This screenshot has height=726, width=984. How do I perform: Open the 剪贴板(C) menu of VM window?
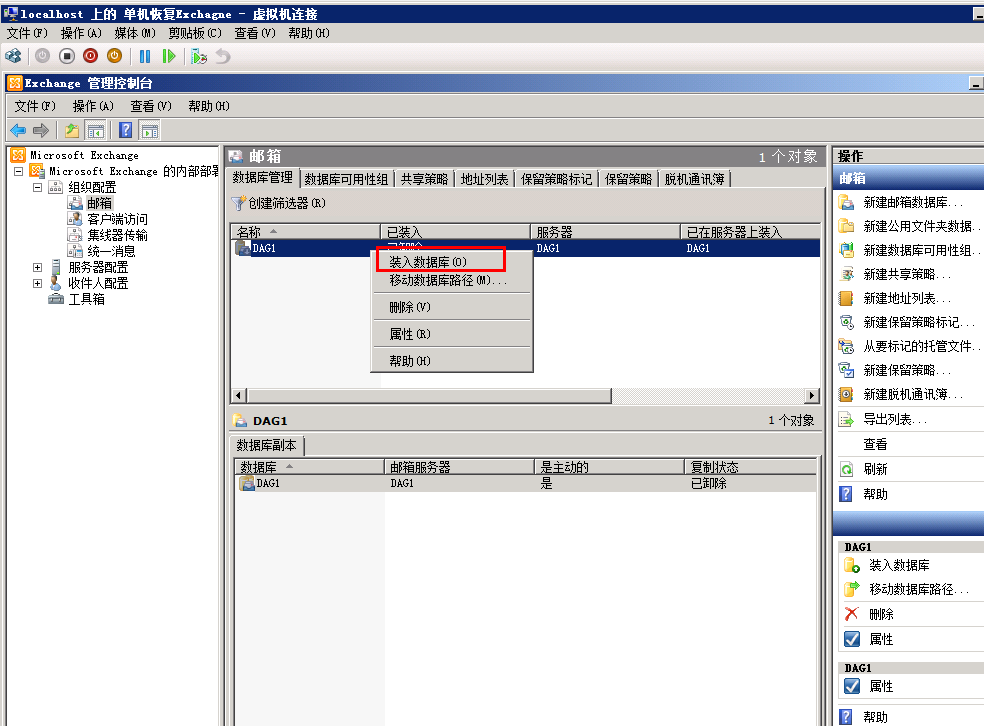point(195,33)
